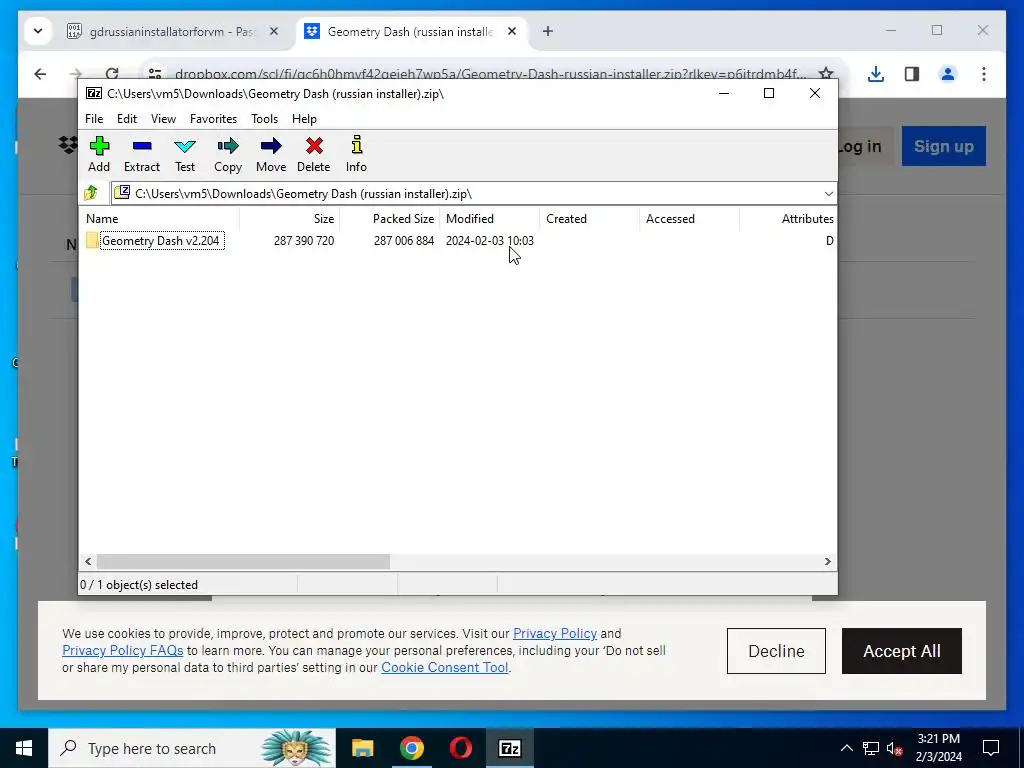Open Chrome three-dot menu
1024x768 pixels.
click(x=984, y=74)
